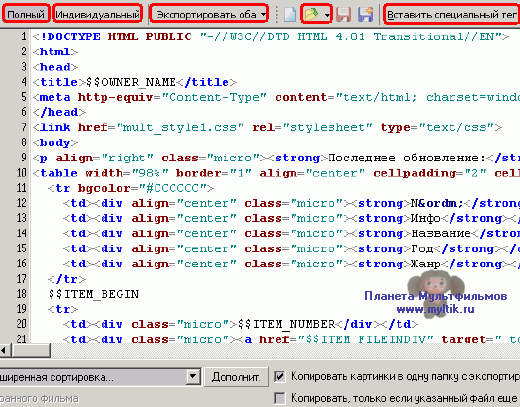The width and height of the screenshot is (520, 407).
Task: Click the word Жанр in line 16
Action: (x=426, y=264)
